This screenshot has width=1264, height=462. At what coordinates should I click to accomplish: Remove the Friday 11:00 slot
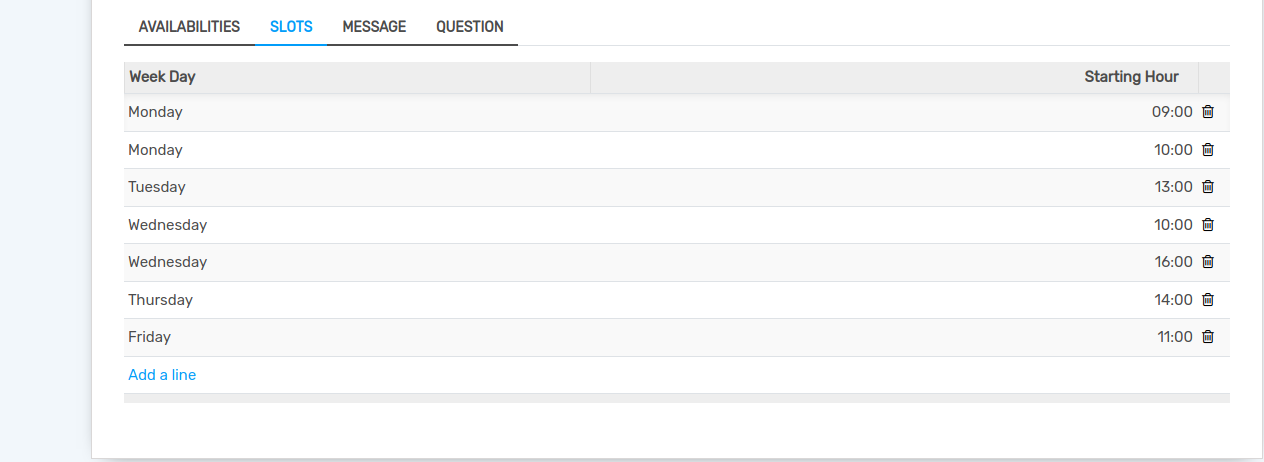tap(1207, 337)
